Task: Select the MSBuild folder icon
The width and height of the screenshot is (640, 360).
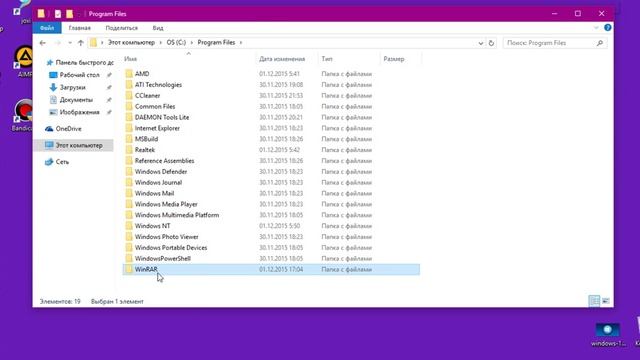Action: [129, 139]
